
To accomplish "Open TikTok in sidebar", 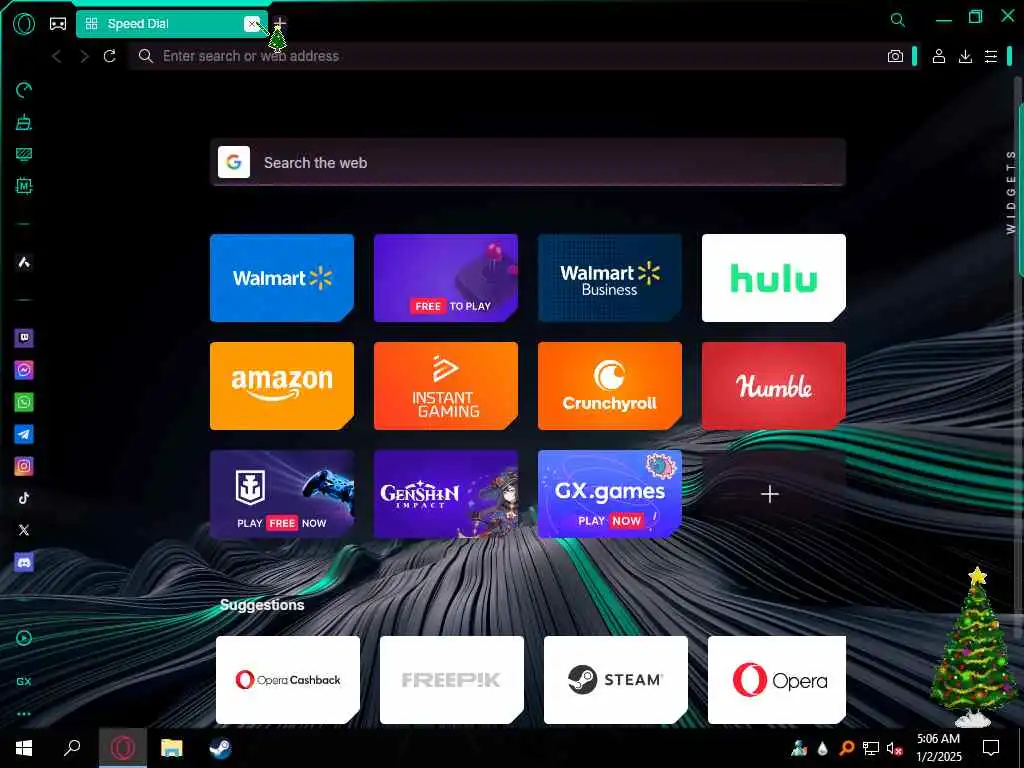I will [x=24, y=498].
